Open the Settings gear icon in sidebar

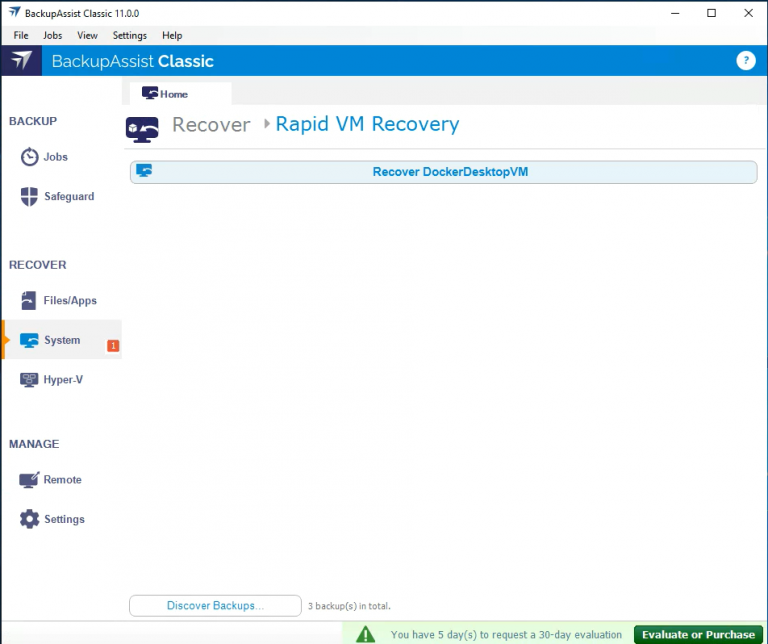(x=30, y=520)
